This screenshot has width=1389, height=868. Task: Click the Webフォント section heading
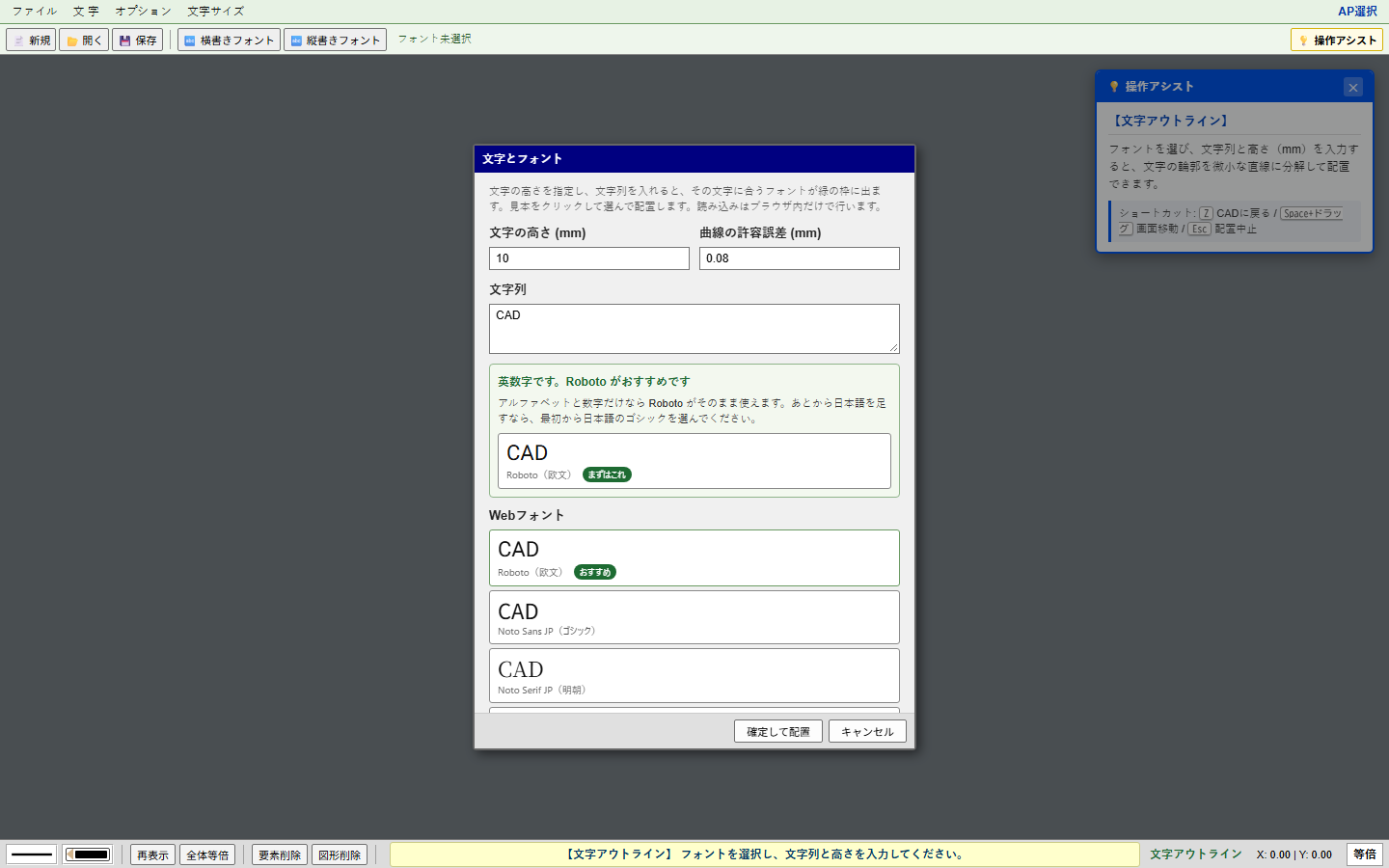(x=527, y=515)
